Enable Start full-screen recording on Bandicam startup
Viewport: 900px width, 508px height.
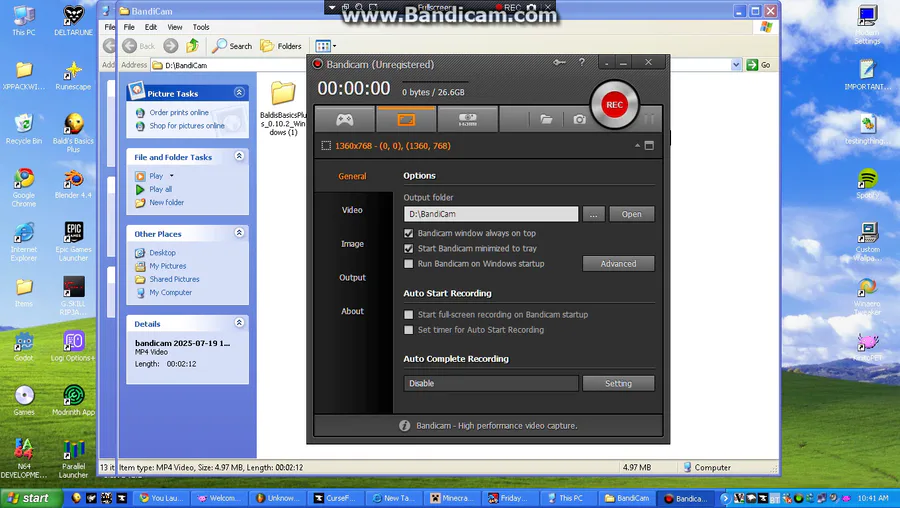tap(409, 315)
